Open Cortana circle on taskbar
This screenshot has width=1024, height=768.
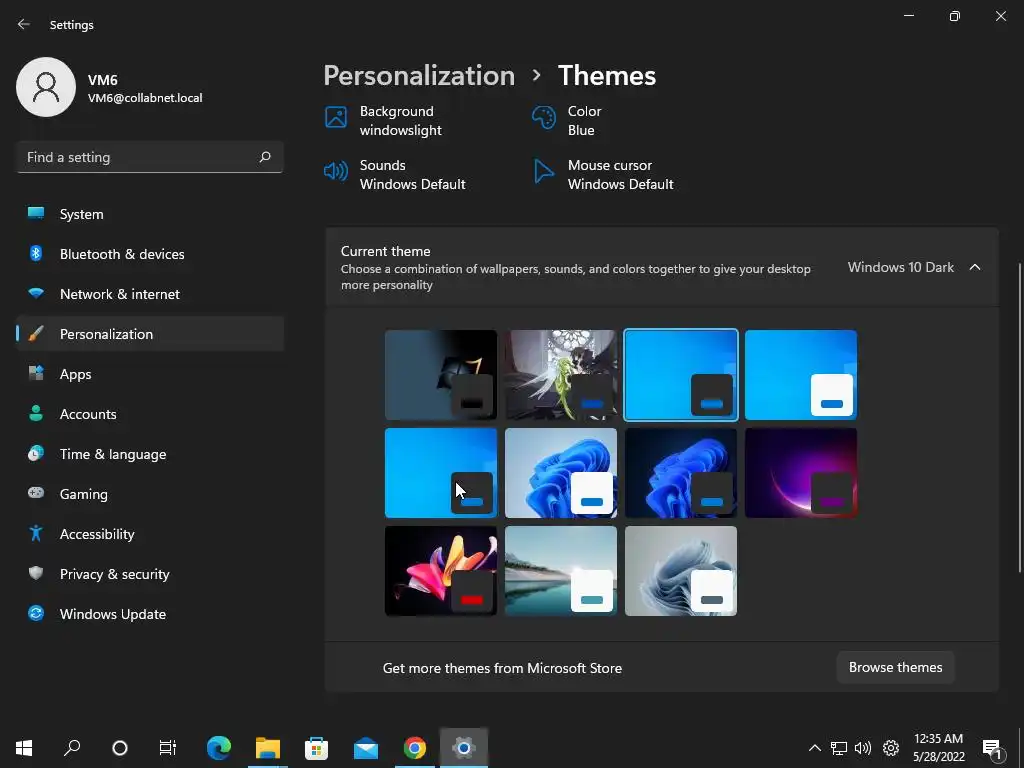pyautogui.click(x=120, y=747)
